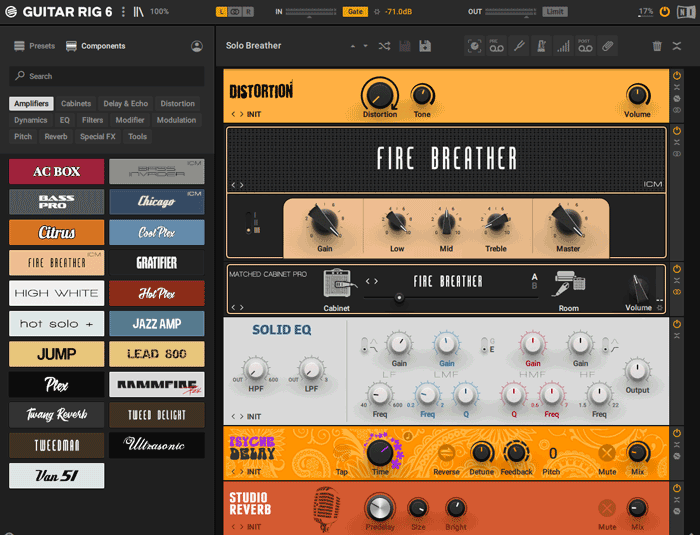Viewport: 700px width, 535px height.
Task: Open the tuner tool in the toolbar
Action: pyautogui.click(x=518, y=46)
